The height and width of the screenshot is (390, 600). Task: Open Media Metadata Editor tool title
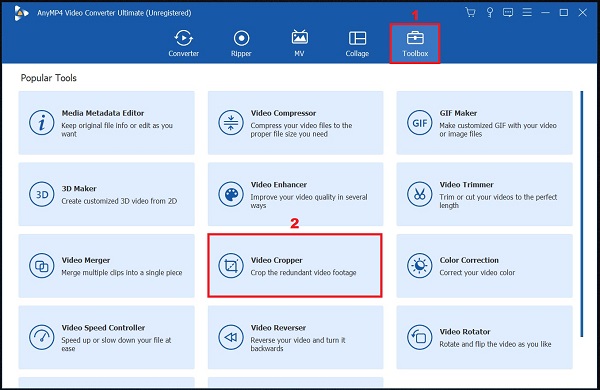click(x=103, y=113)
